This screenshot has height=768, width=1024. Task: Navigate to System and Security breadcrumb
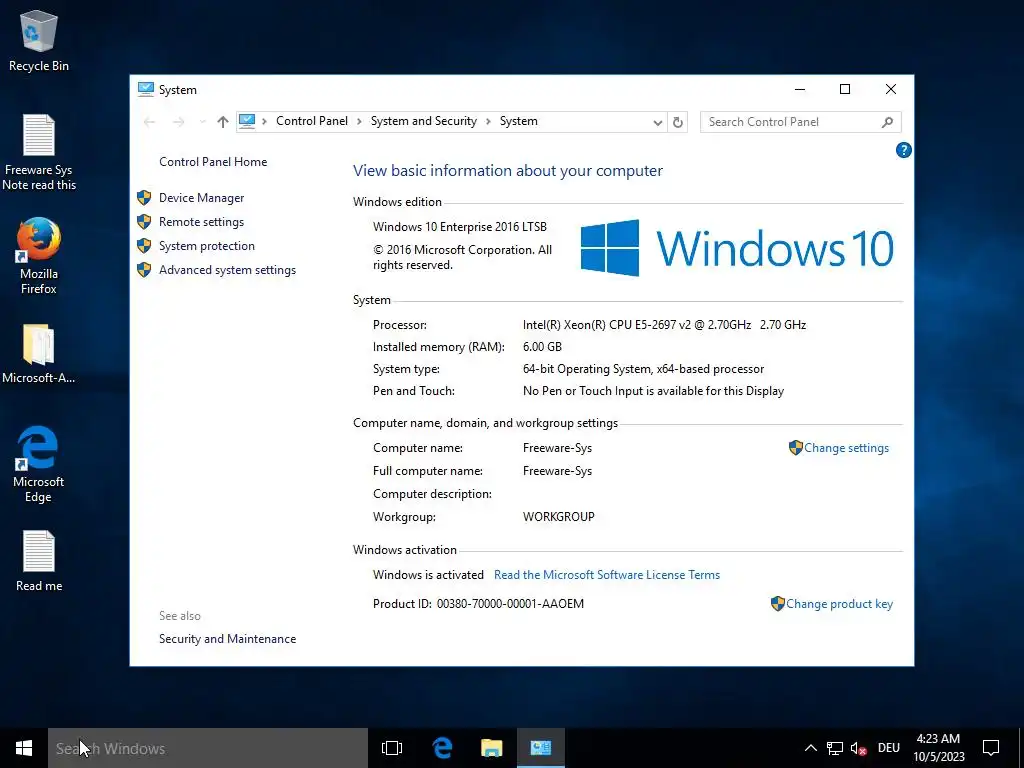point(424,121)
